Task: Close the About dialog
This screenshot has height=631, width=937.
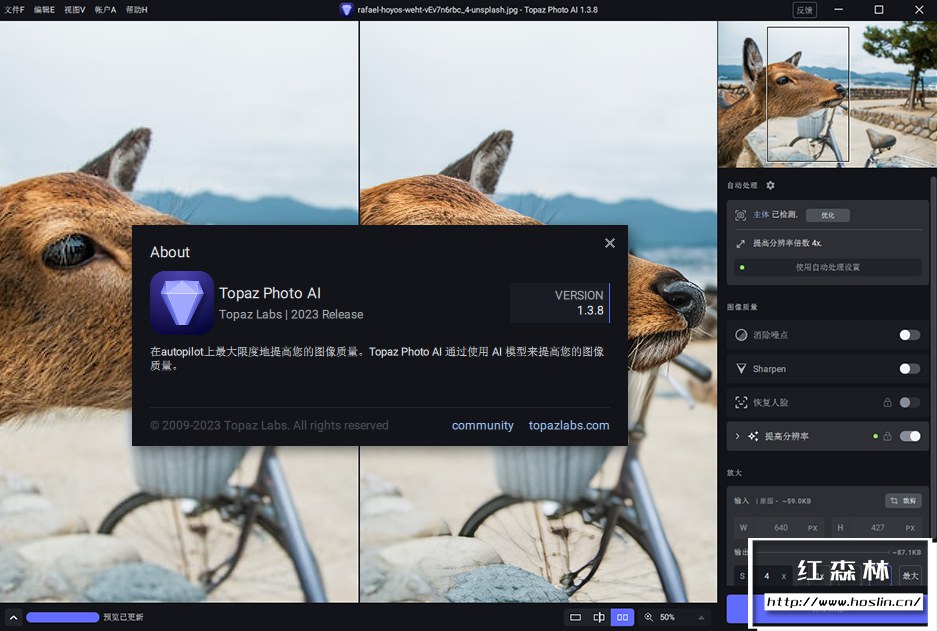Action: [x=610, y=243]
